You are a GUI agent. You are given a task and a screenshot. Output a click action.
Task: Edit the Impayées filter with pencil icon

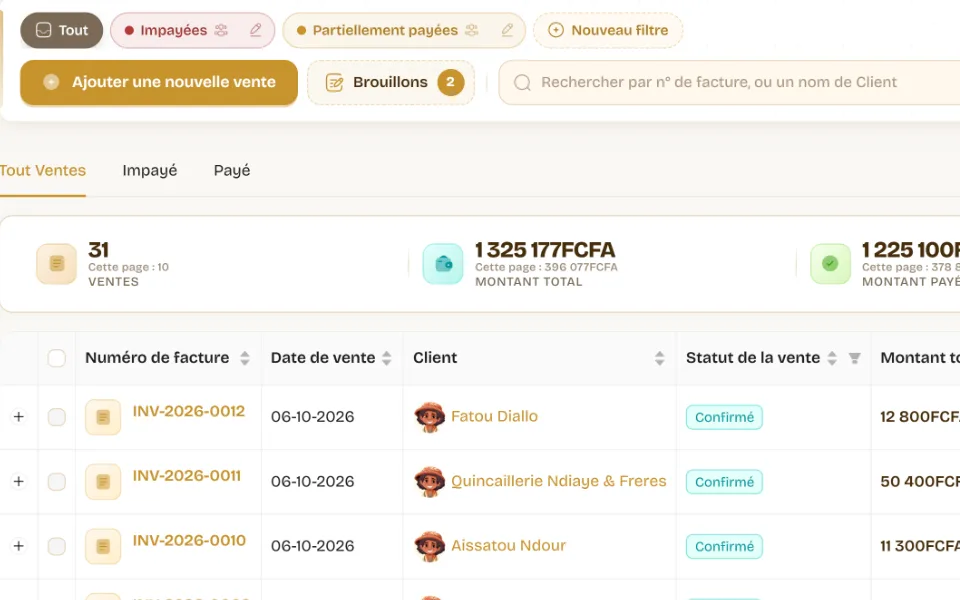(255, 30)
